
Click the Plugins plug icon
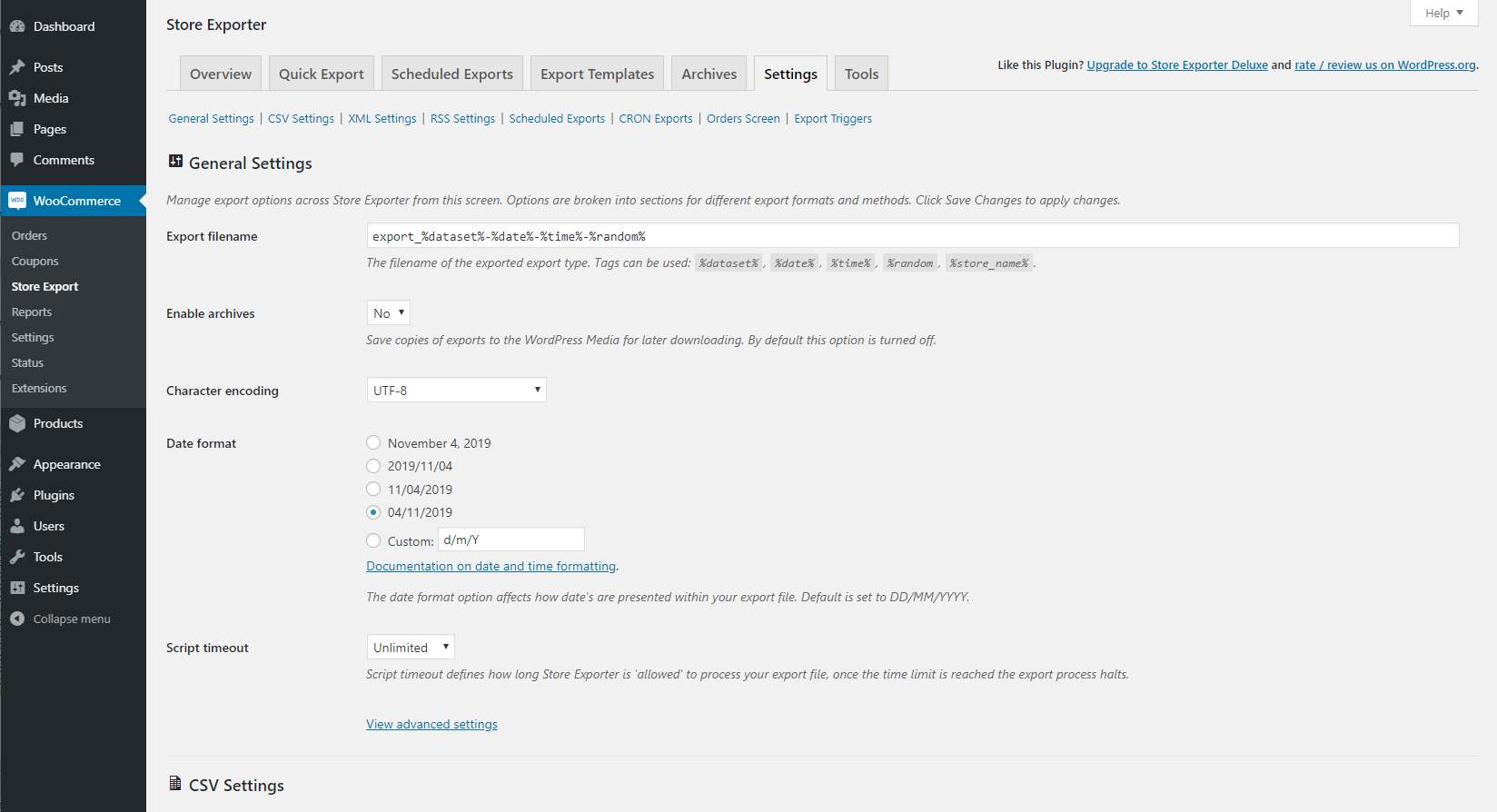tap(17, 495)
